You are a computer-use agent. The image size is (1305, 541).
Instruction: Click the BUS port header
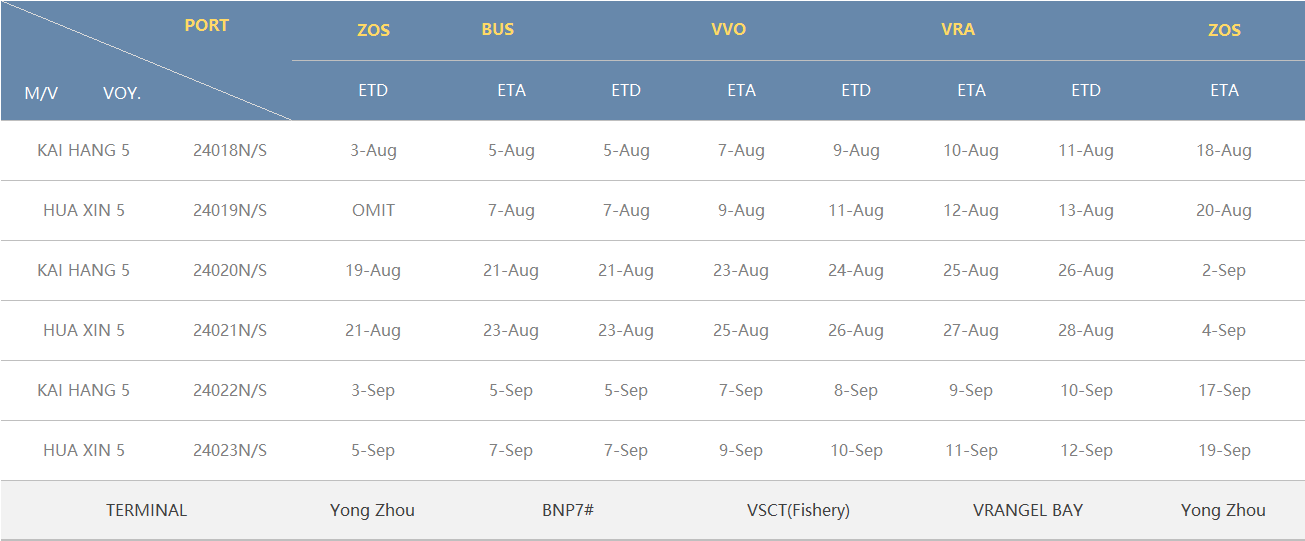click(x=497, y=30)
